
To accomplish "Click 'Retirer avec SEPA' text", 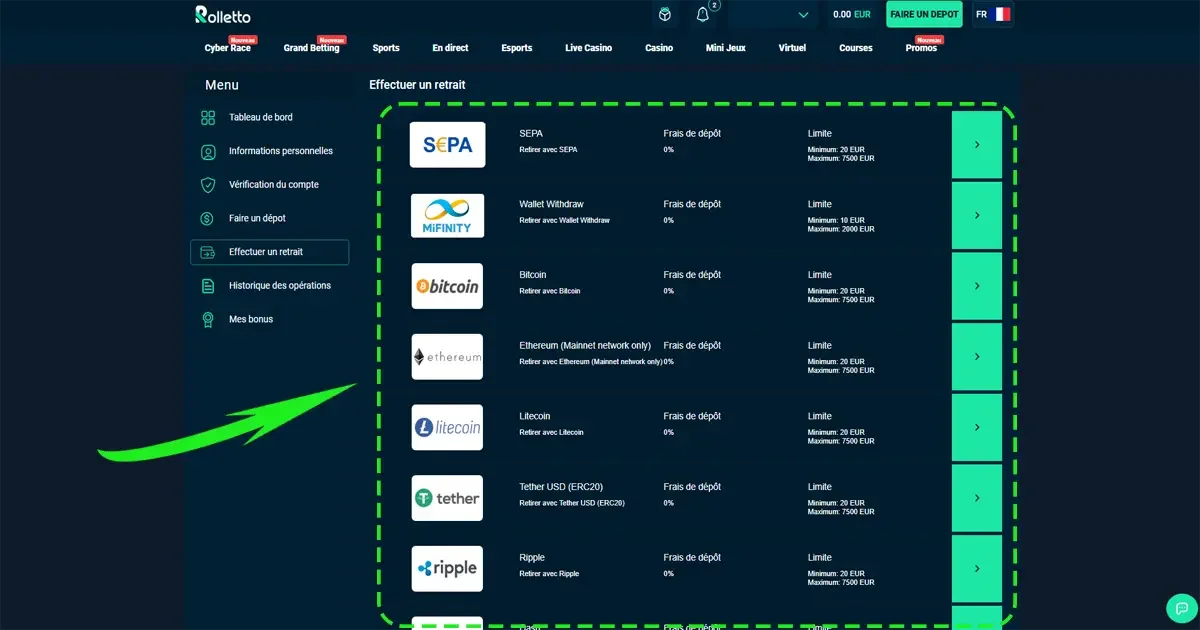I will (x=548, y=150).
